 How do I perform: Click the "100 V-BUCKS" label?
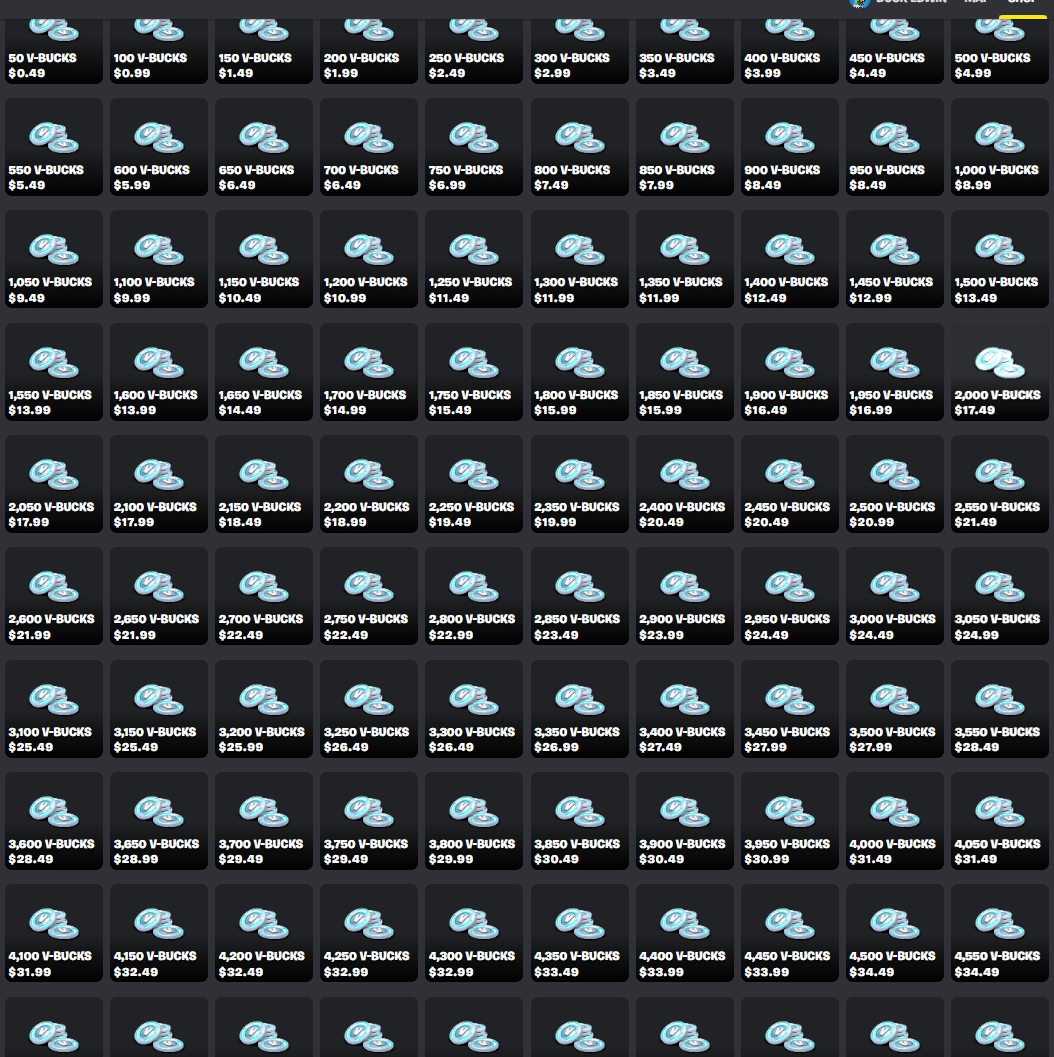tap(150, 58)
